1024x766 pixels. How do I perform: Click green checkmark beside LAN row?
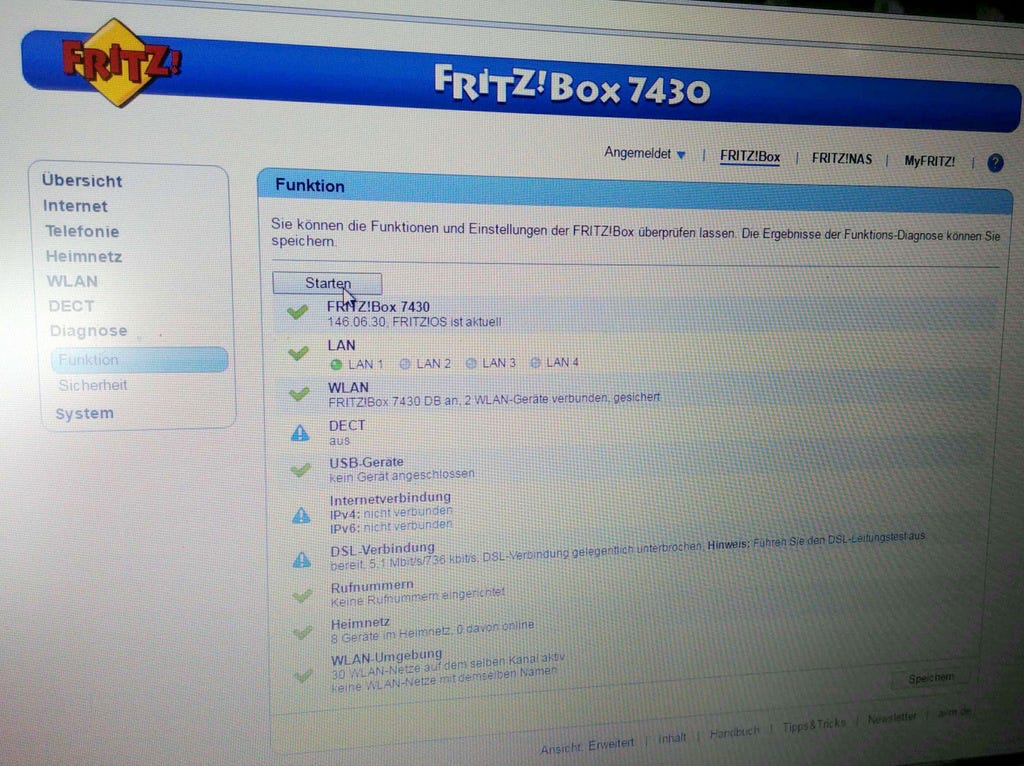tap(298, 353)
